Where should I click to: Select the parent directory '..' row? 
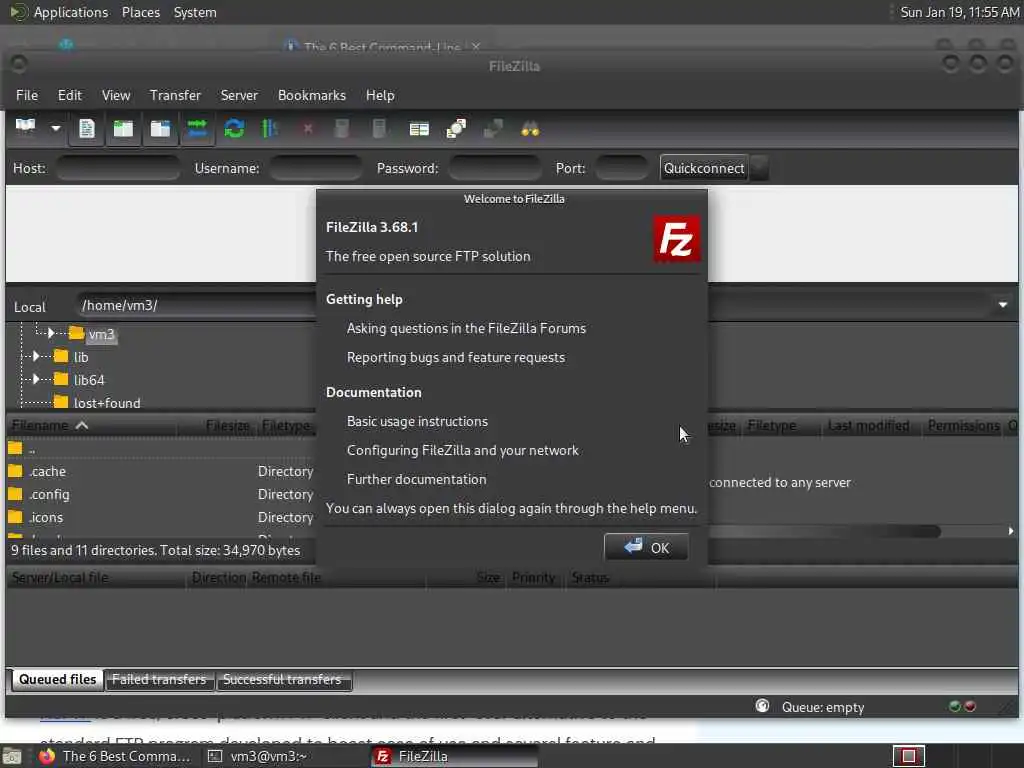(161, 448)
